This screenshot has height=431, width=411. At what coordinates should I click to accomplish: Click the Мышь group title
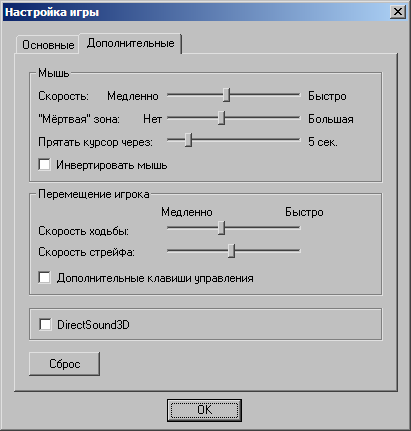54,73
